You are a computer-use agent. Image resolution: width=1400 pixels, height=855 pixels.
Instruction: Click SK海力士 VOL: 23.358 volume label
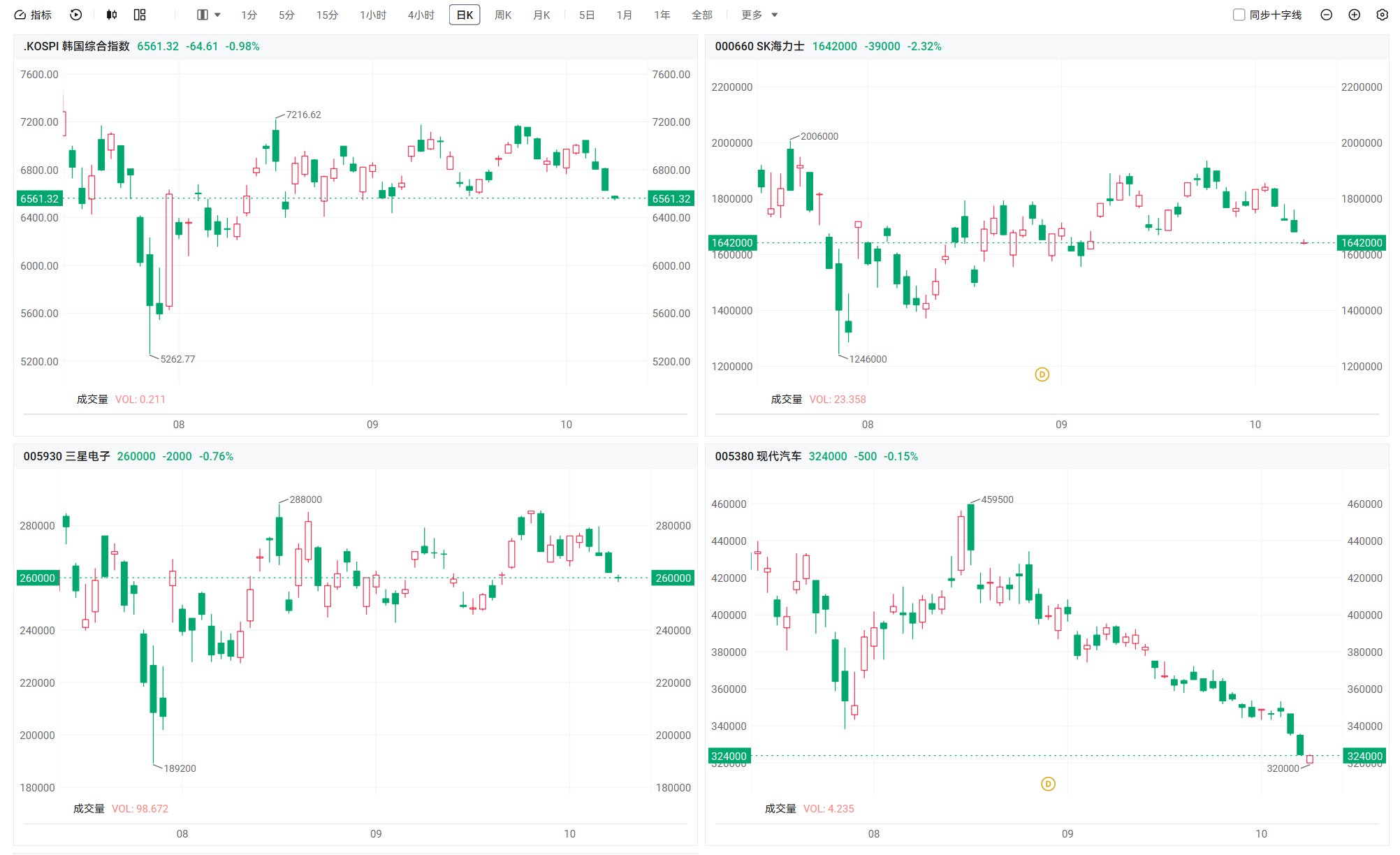(838, 400)
